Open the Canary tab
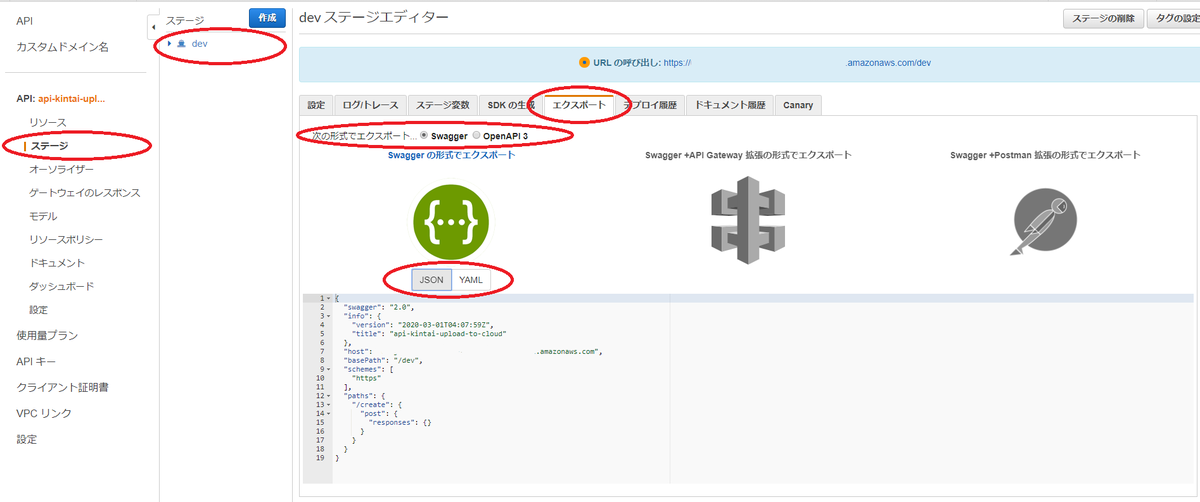Viewport: 1200px width, 502px height. (798, 105)
